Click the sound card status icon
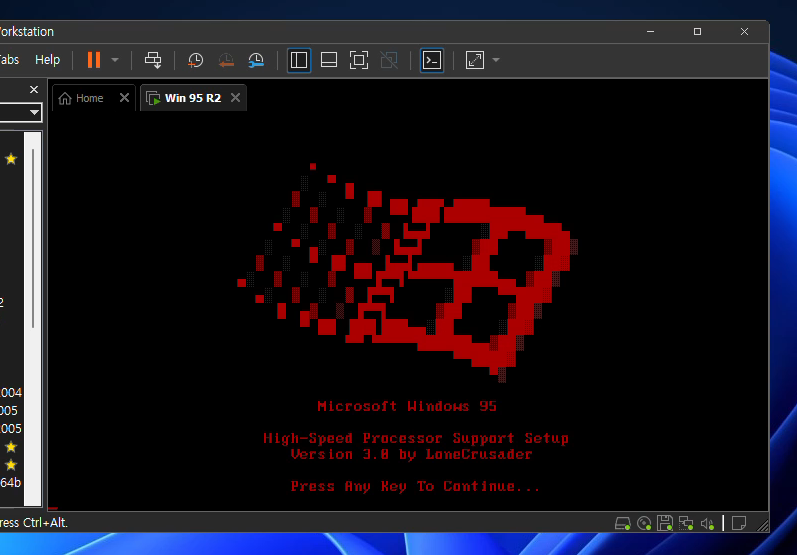 tap(707, 523)
